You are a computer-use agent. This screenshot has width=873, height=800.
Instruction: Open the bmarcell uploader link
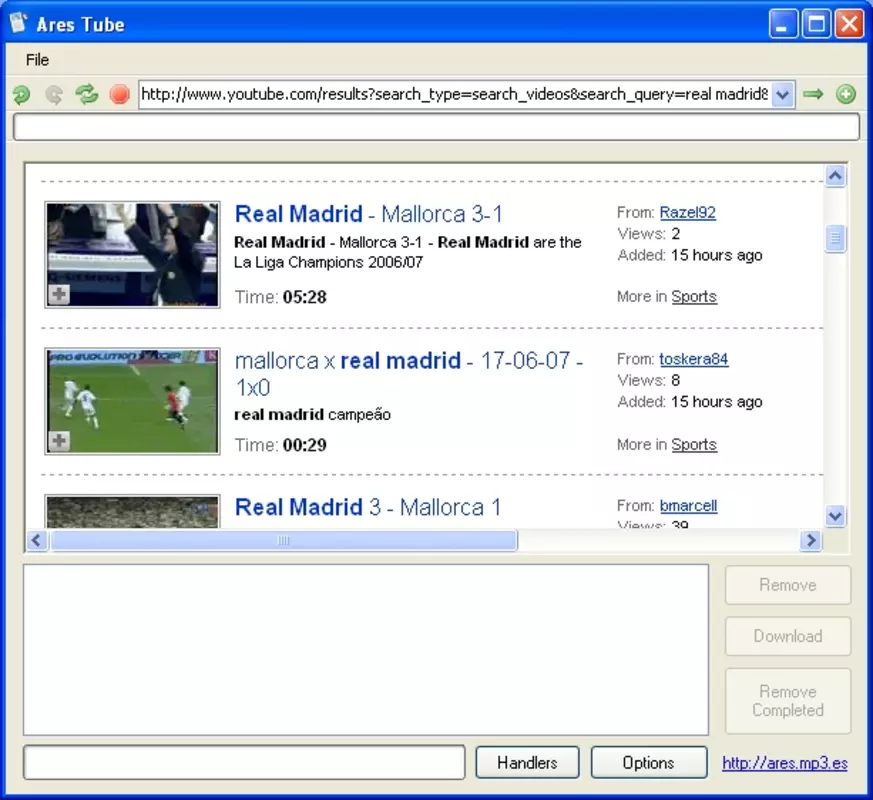click(x=688, y=505)
